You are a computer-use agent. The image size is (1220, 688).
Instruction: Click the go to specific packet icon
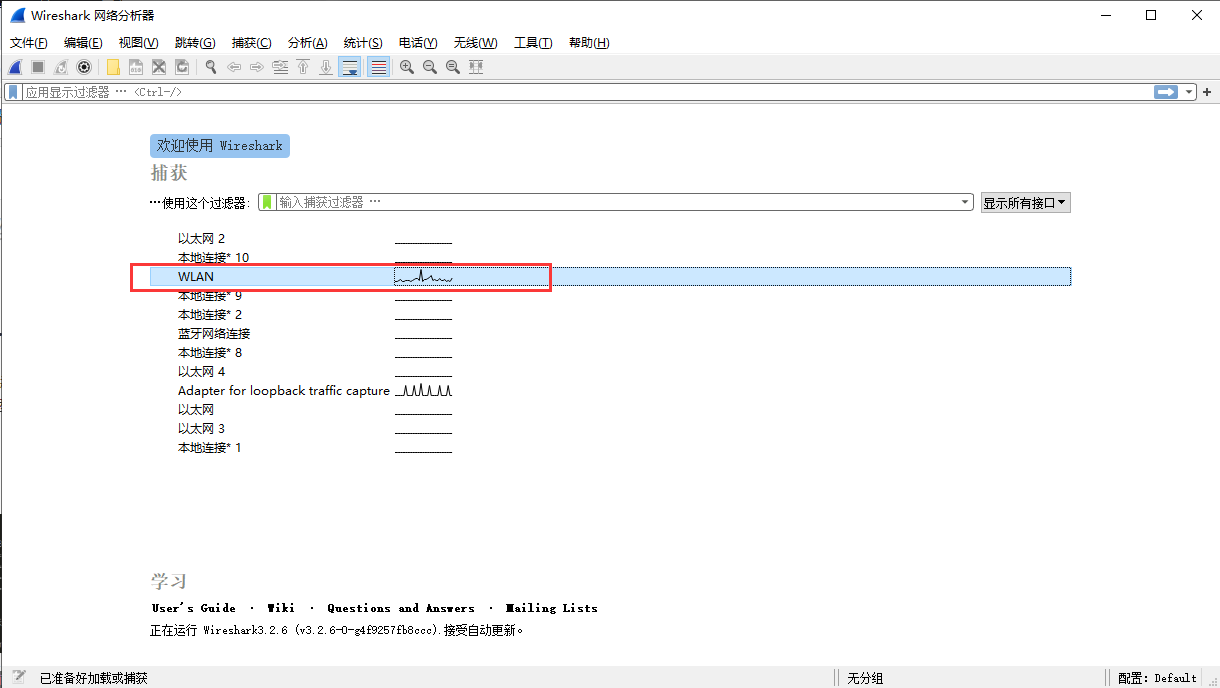pyautogui.click(x=280, y=67)
